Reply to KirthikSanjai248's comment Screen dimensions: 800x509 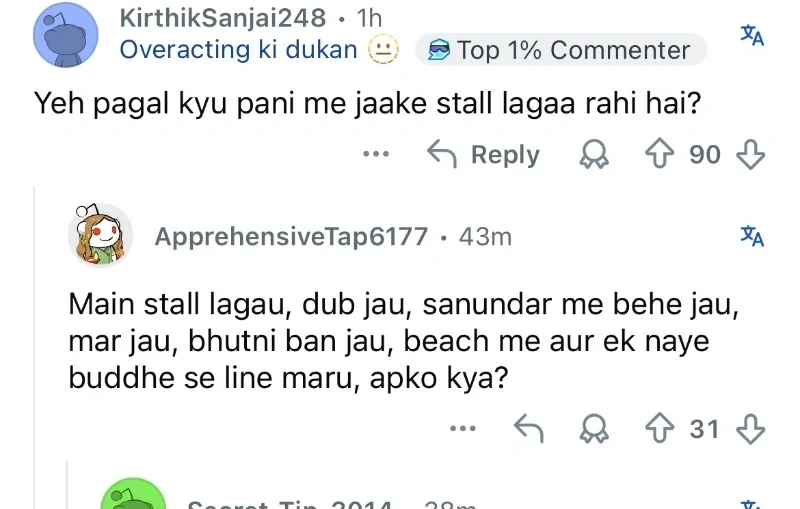(484, 155)
